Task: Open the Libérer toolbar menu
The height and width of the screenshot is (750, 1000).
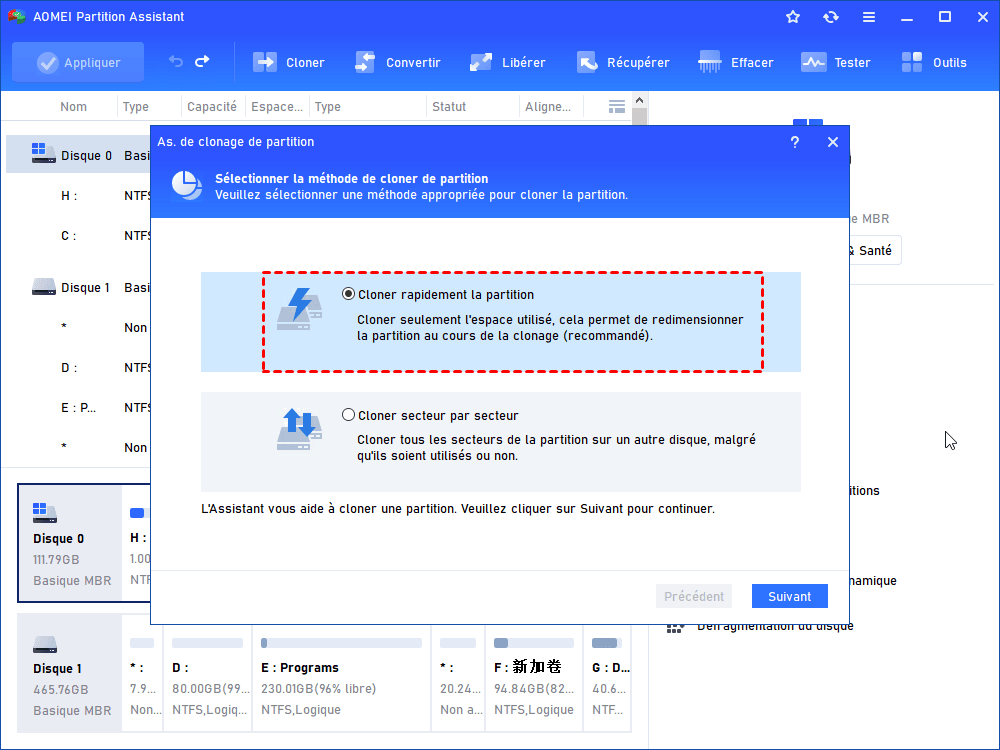Action: 508,62
